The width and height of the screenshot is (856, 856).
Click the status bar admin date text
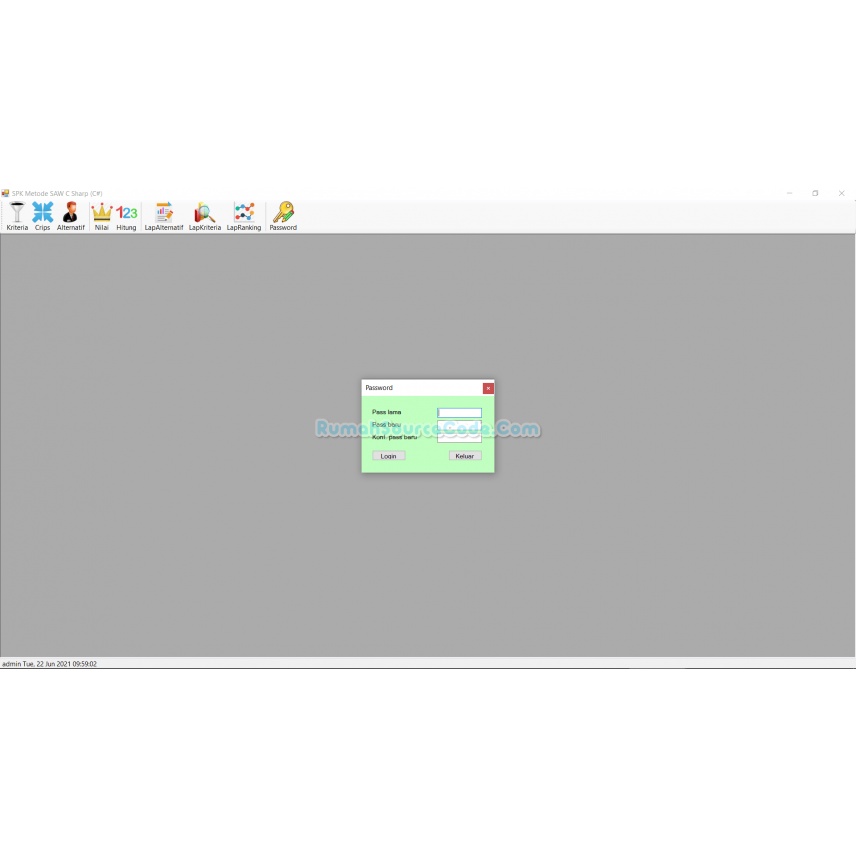(50, 664)
